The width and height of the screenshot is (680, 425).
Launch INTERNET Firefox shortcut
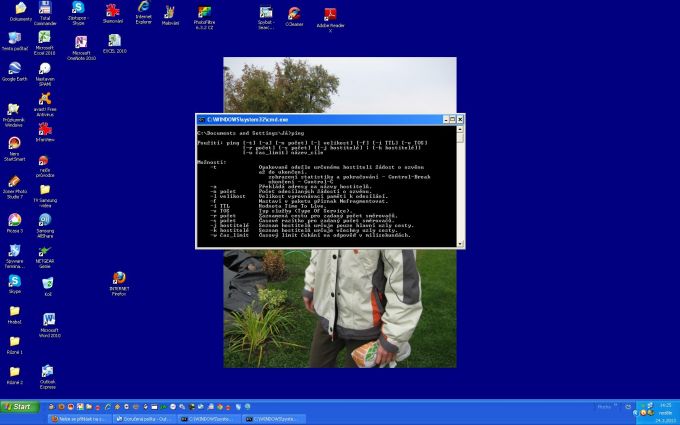[119, 278]
